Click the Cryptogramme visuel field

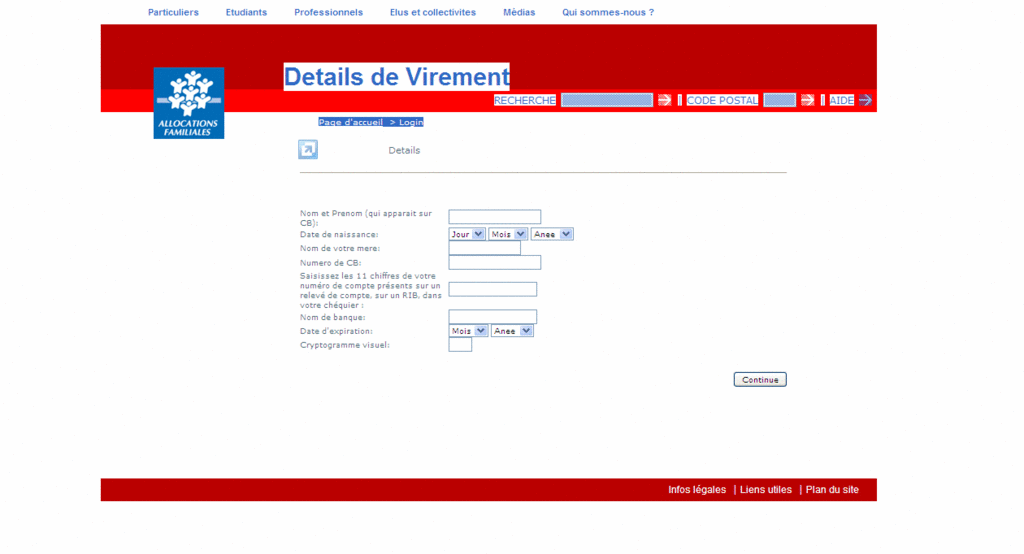460,345
